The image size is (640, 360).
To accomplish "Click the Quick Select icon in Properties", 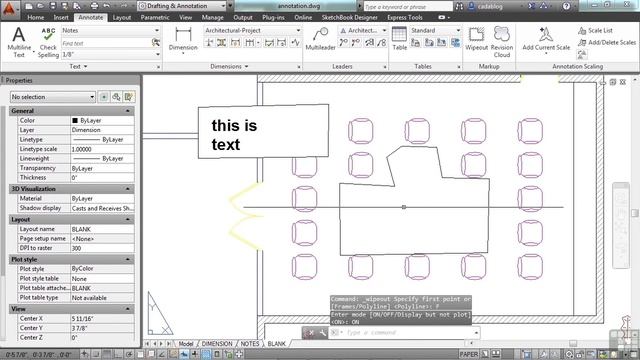I will coord(129,97).
